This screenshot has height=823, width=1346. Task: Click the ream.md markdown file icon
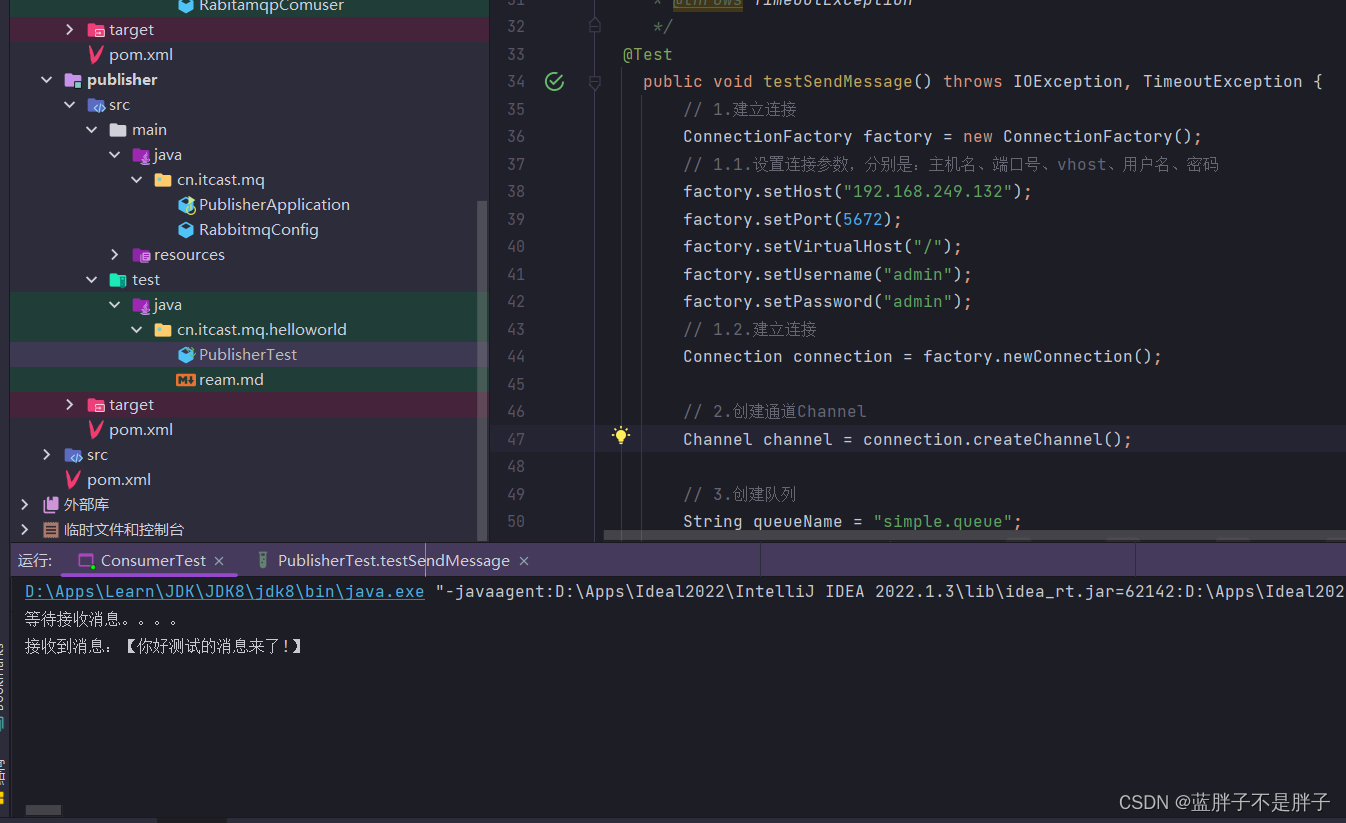[x=186, y=380]
